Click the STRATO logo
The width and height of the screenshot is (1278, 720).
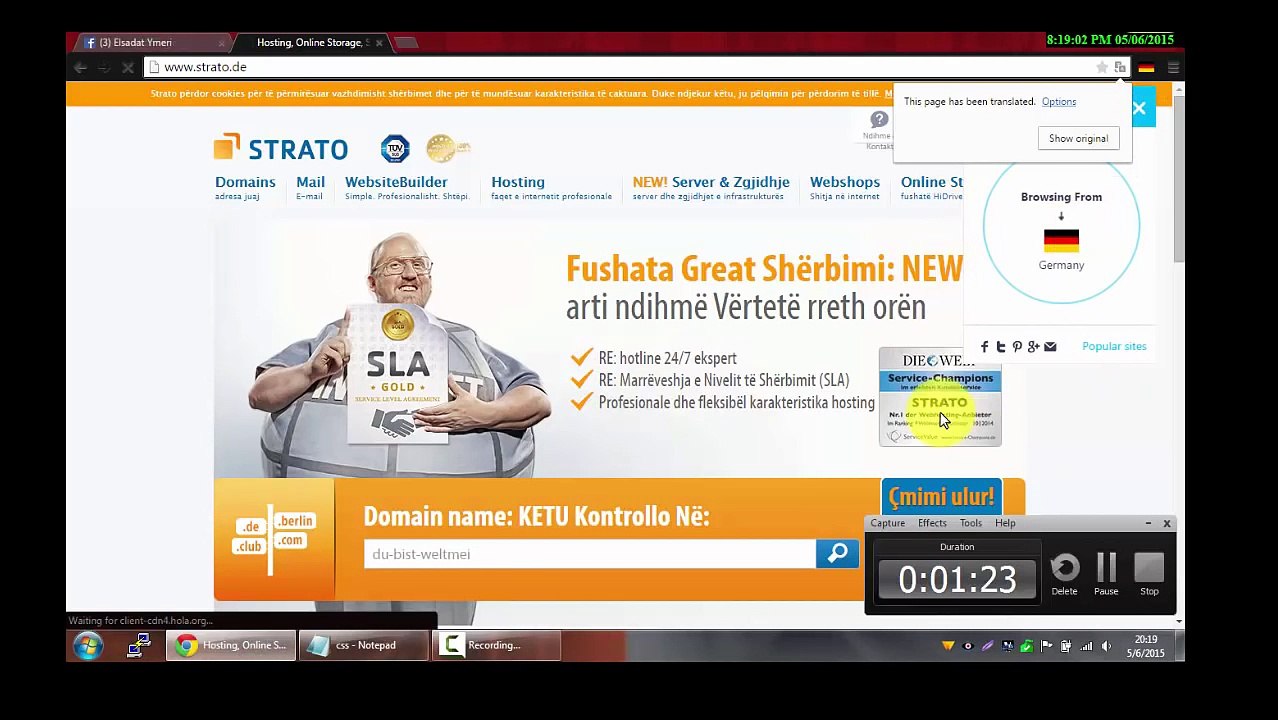[281, 148]
